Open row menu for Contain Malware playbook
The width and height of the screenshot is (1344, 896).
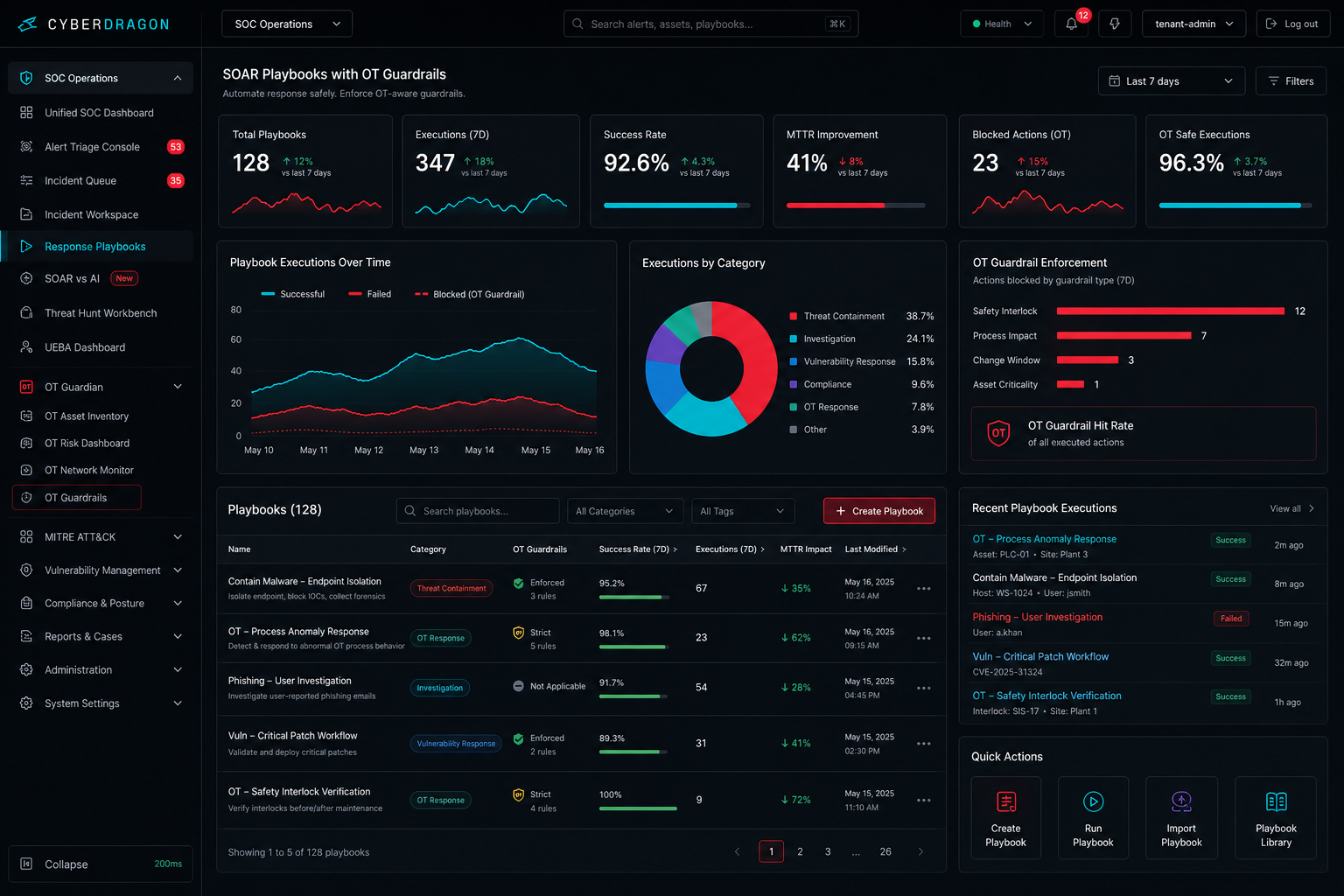[923, 589]
